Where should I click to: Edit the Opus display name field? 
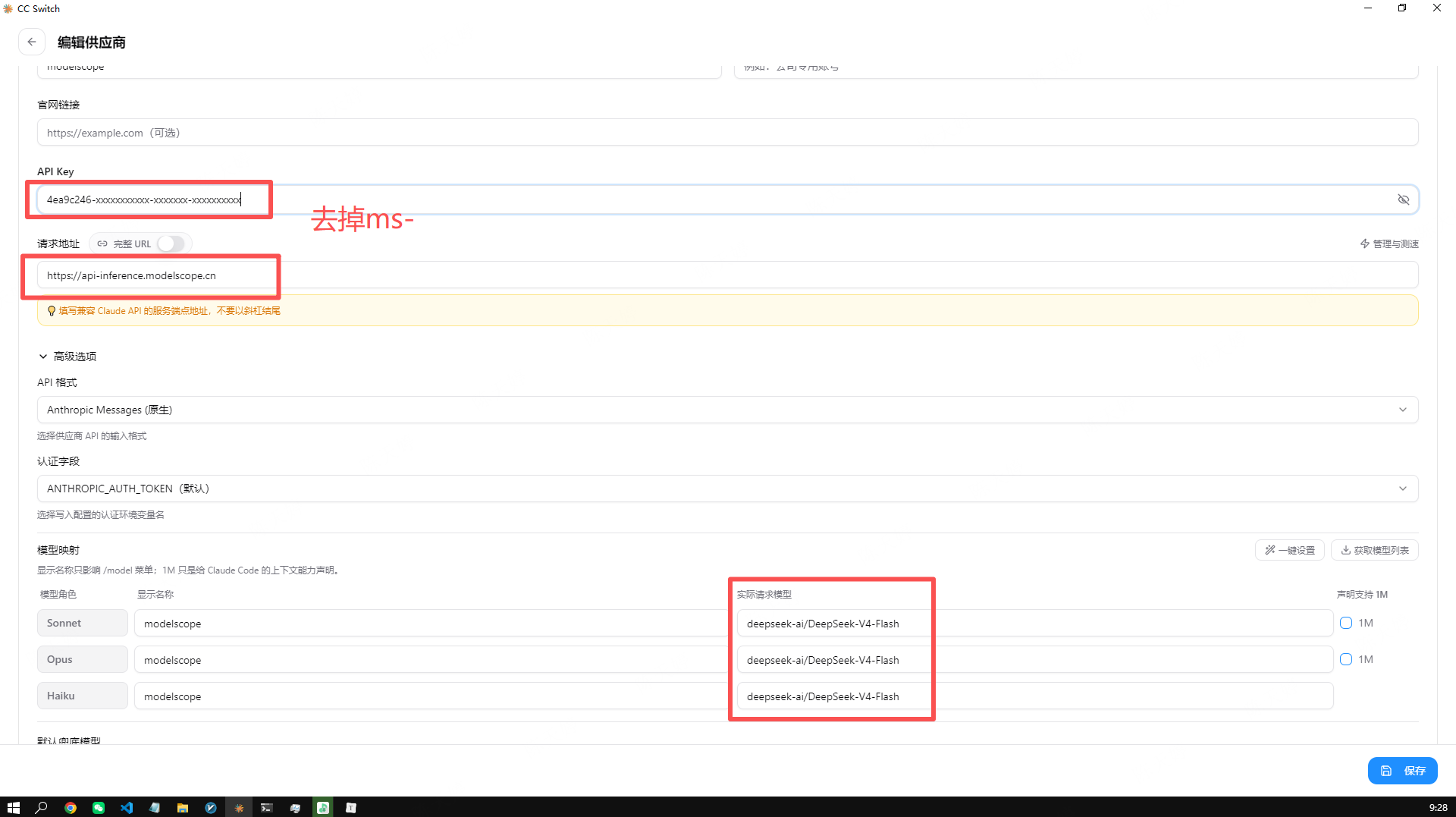tap(431, 660)
